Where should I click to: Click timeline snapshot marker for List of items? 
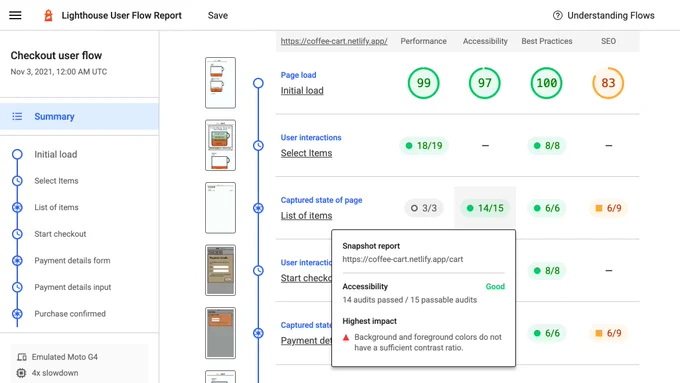(x=258, y=208)
